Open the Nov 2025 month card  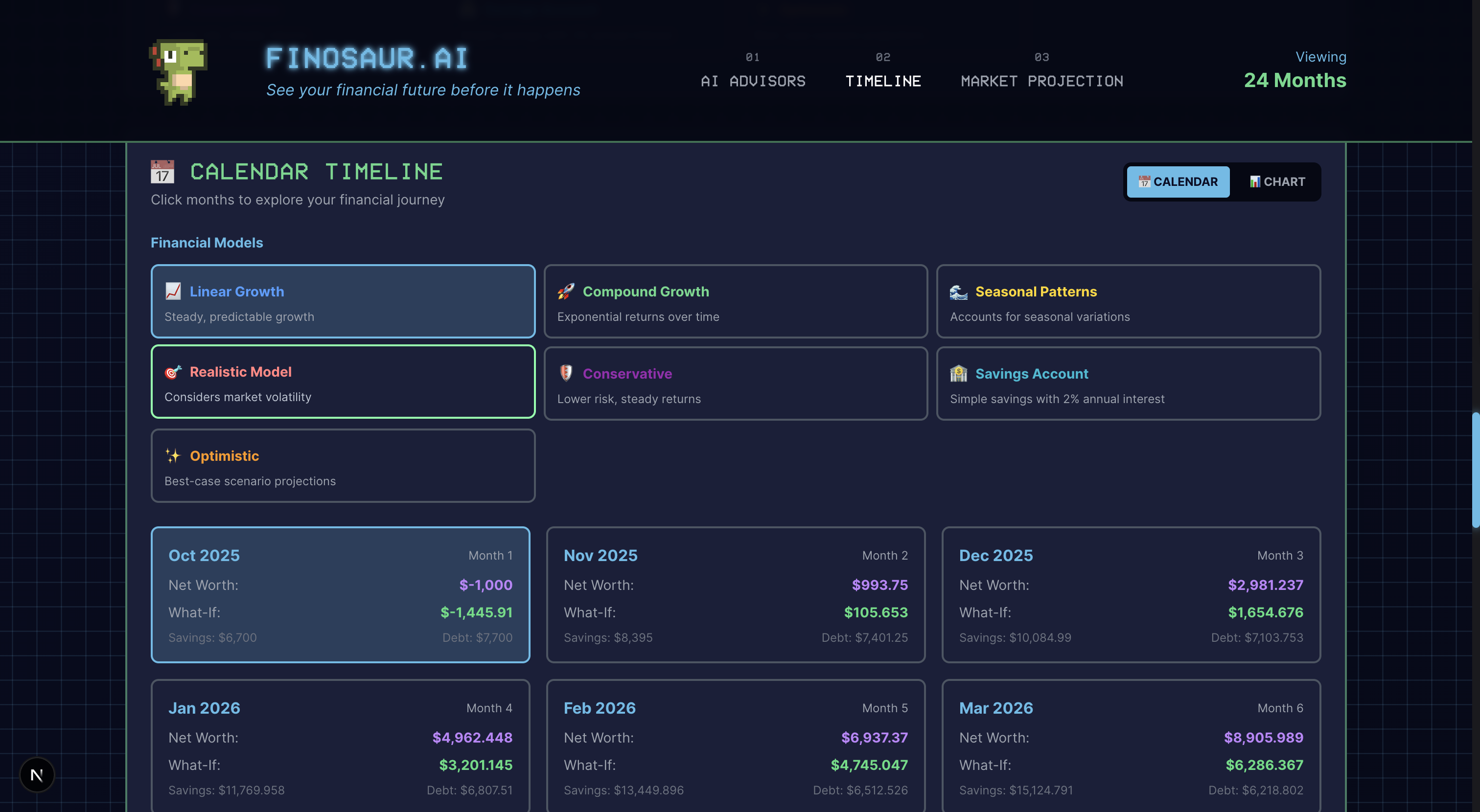coord(736,594)
